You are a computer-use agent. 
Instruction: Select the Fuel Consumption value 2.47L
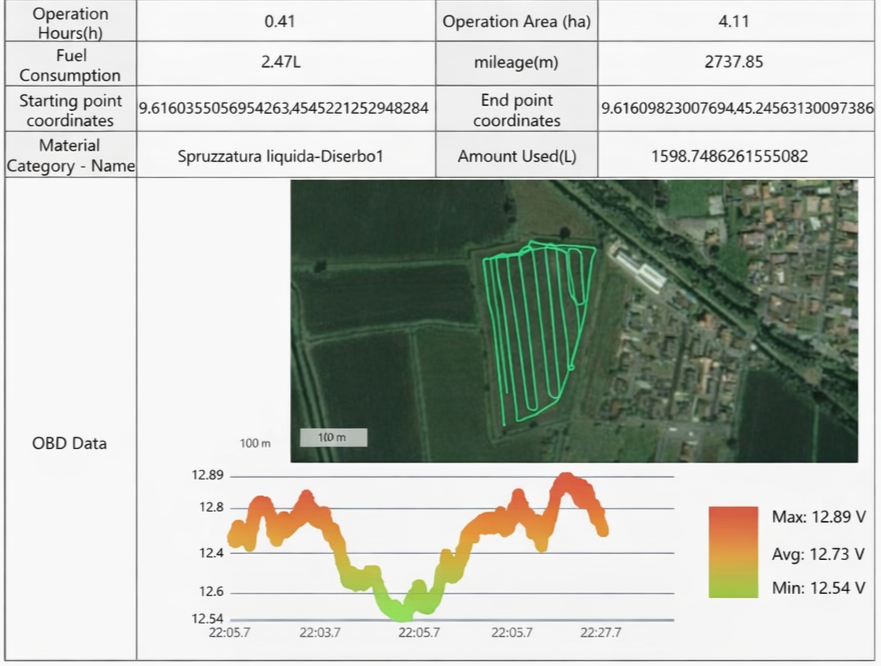pyautogui.click(x=285, y=62)
